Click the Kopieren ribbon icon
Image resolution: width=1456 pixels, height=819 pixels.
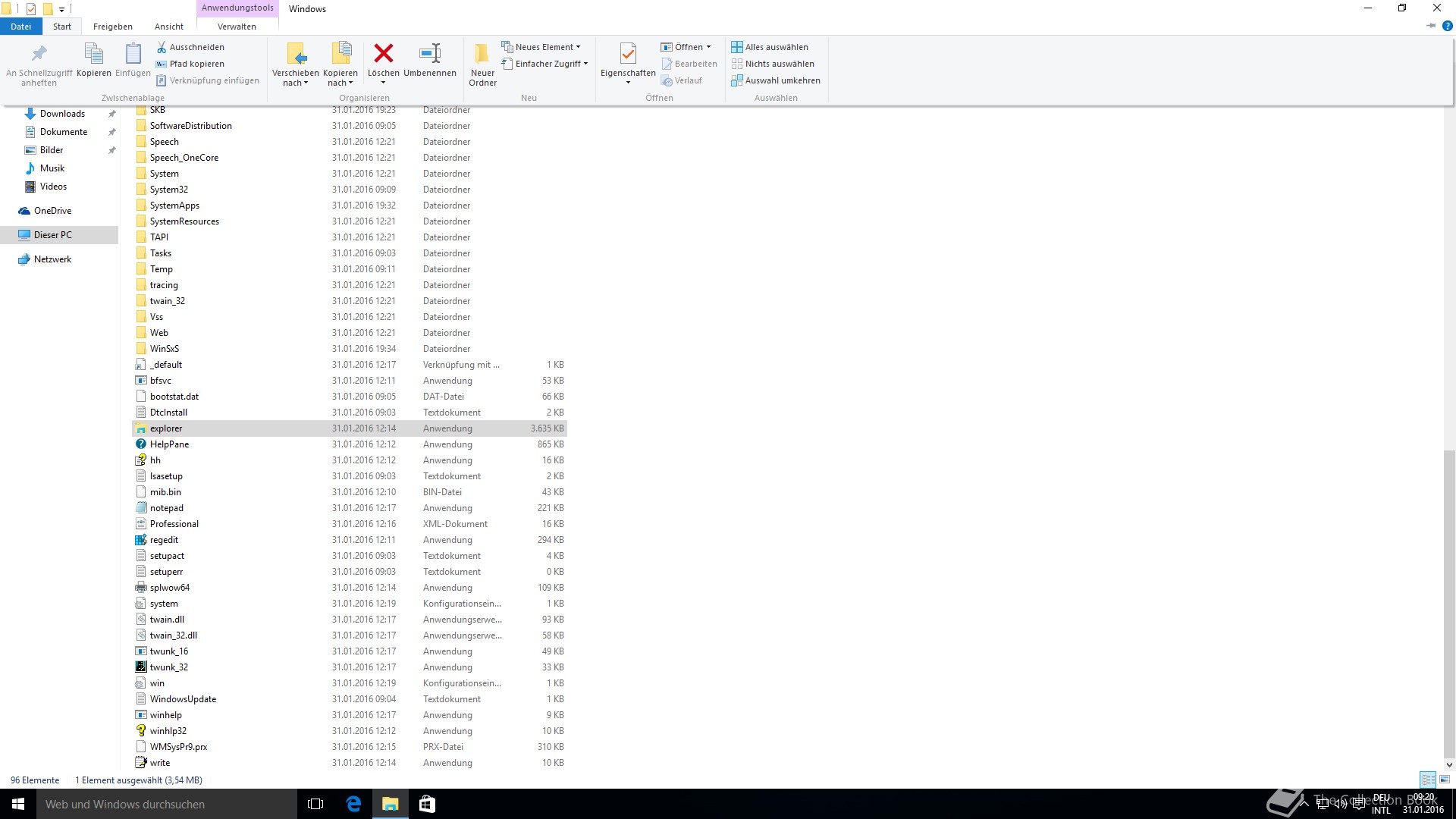(x=94, y=55)
